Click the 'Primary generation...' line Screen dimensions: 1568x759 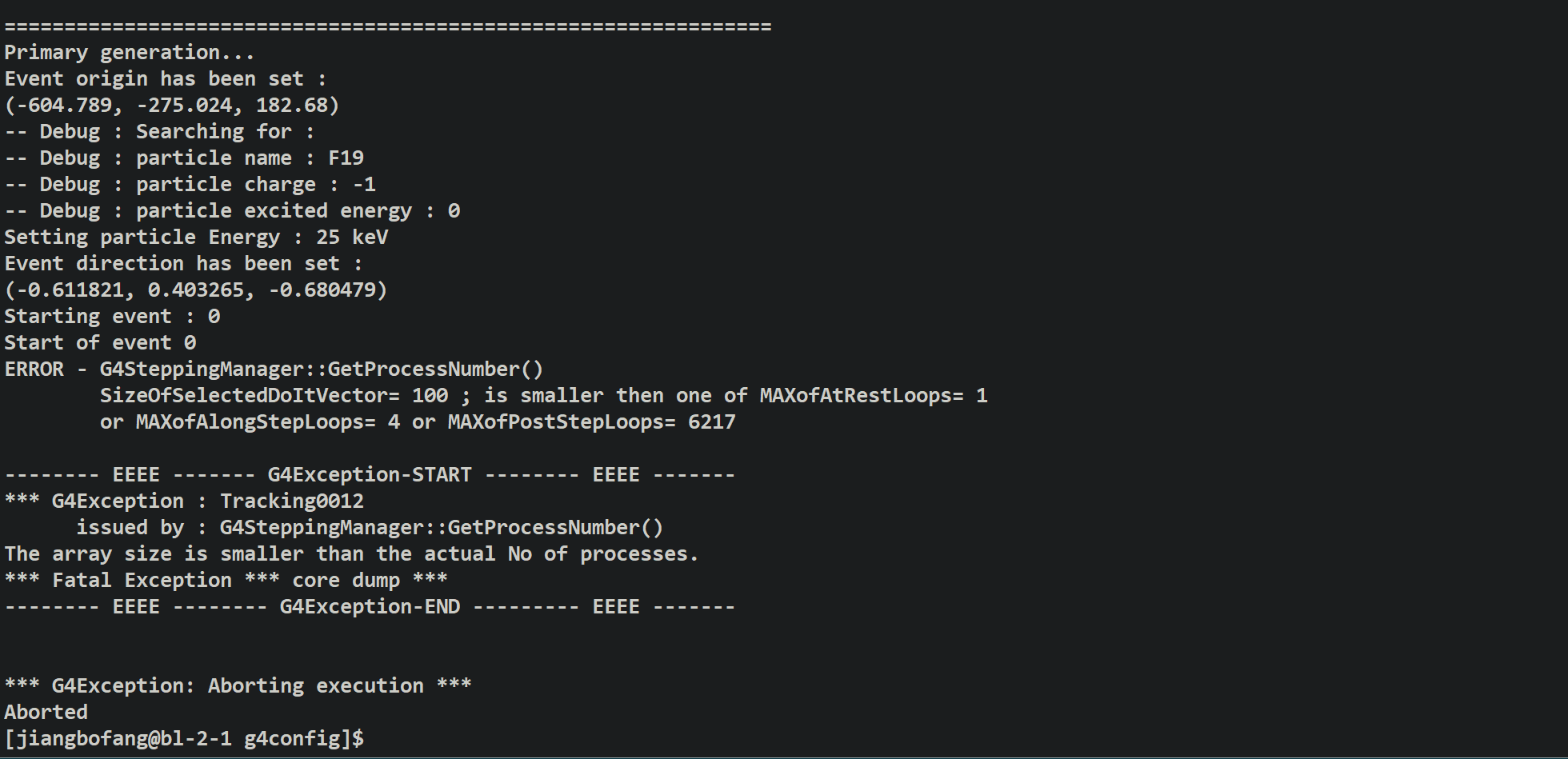tap(130, 52)
